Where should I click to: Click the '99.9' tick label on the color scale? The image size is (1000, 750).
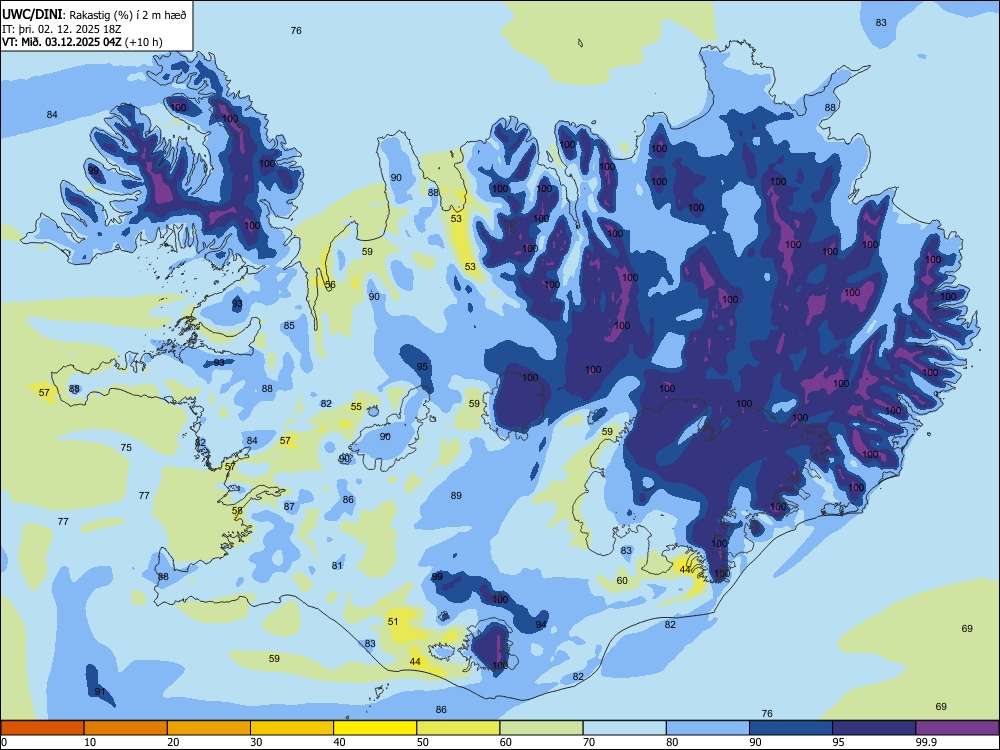point(925,742)
